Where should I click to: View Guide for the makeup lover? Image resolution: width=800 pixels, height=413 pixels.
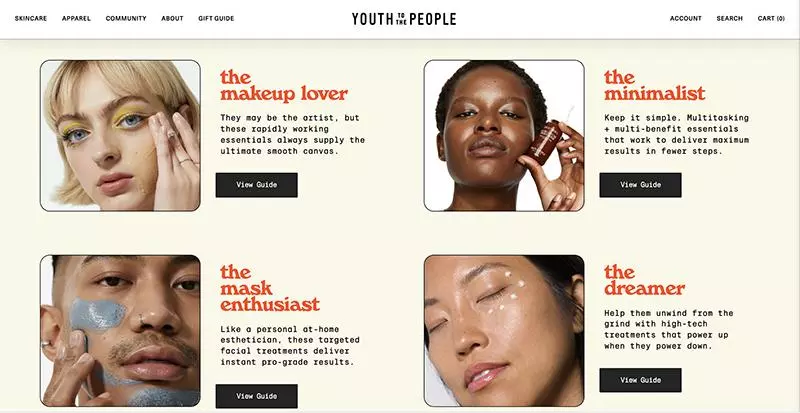click(x=257, y=185)
